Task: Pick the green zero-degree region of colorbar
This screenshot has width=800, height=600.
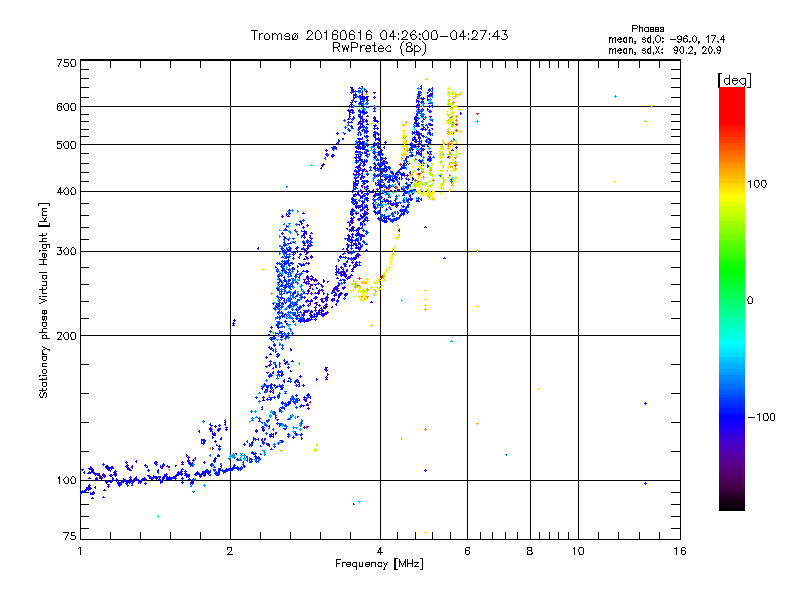Action: [x=732, y=300]
